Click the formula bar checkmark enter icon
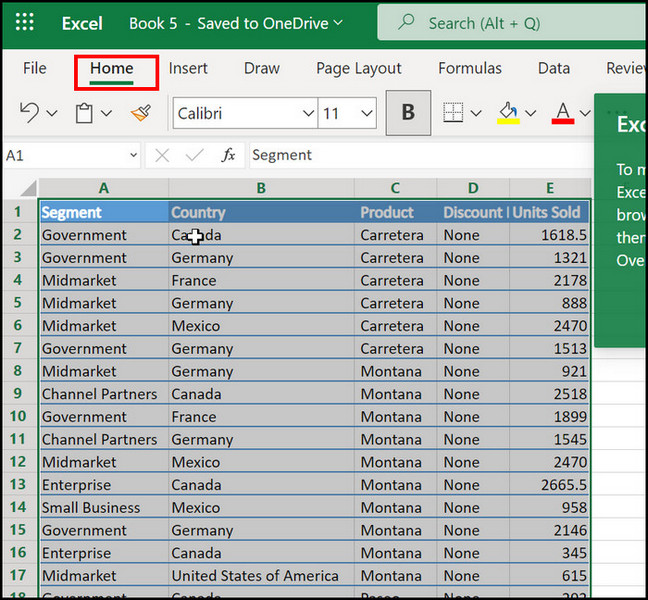The width and height of the screenshot is (648, 600). click(194, 156)
